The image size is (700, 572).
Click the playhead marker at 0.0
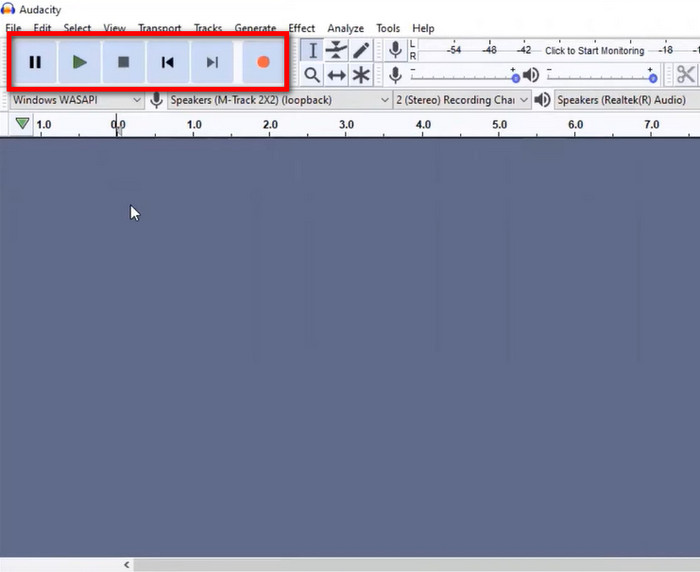tap(117, 126)
